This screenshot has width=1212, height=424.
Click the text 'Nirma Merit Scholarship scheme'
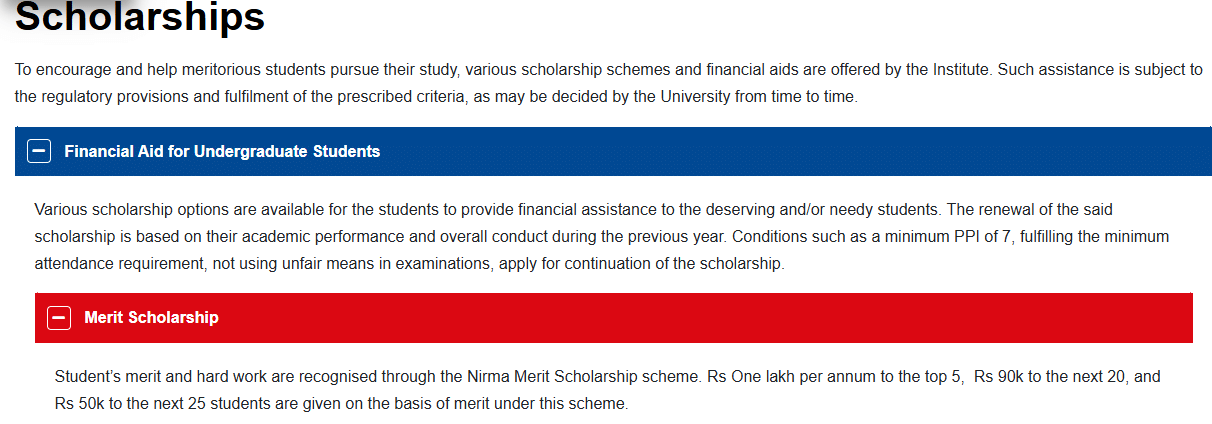click(578, 377)
